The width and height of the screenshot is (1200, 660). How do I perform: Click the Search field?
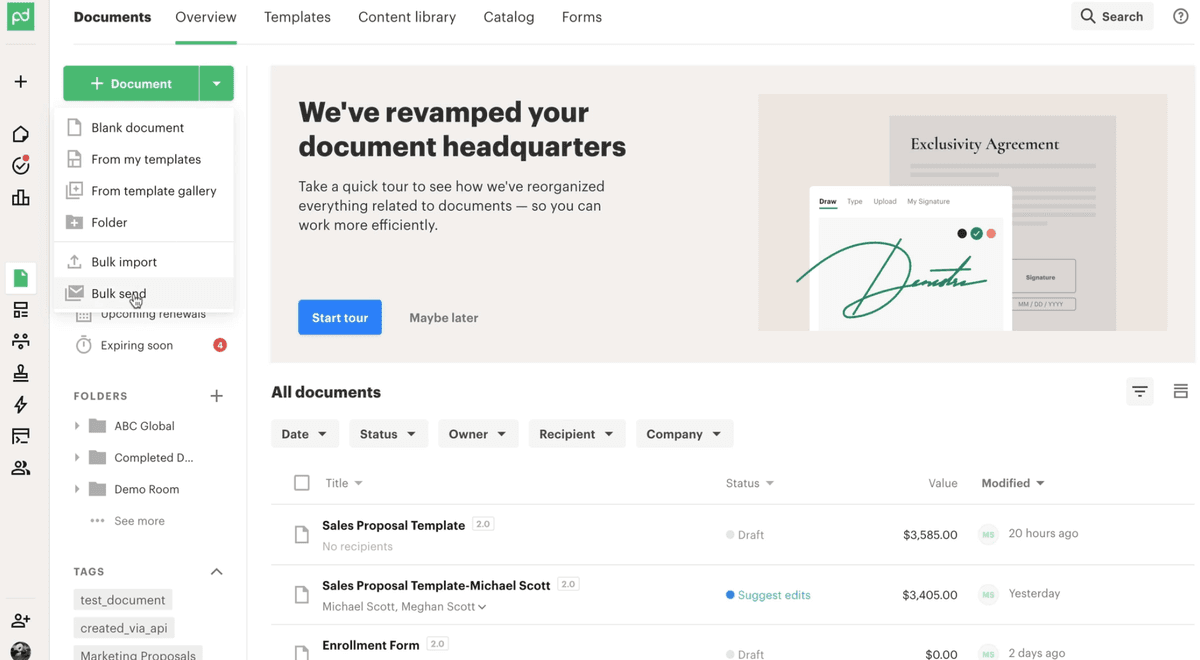coord(1112,17)
